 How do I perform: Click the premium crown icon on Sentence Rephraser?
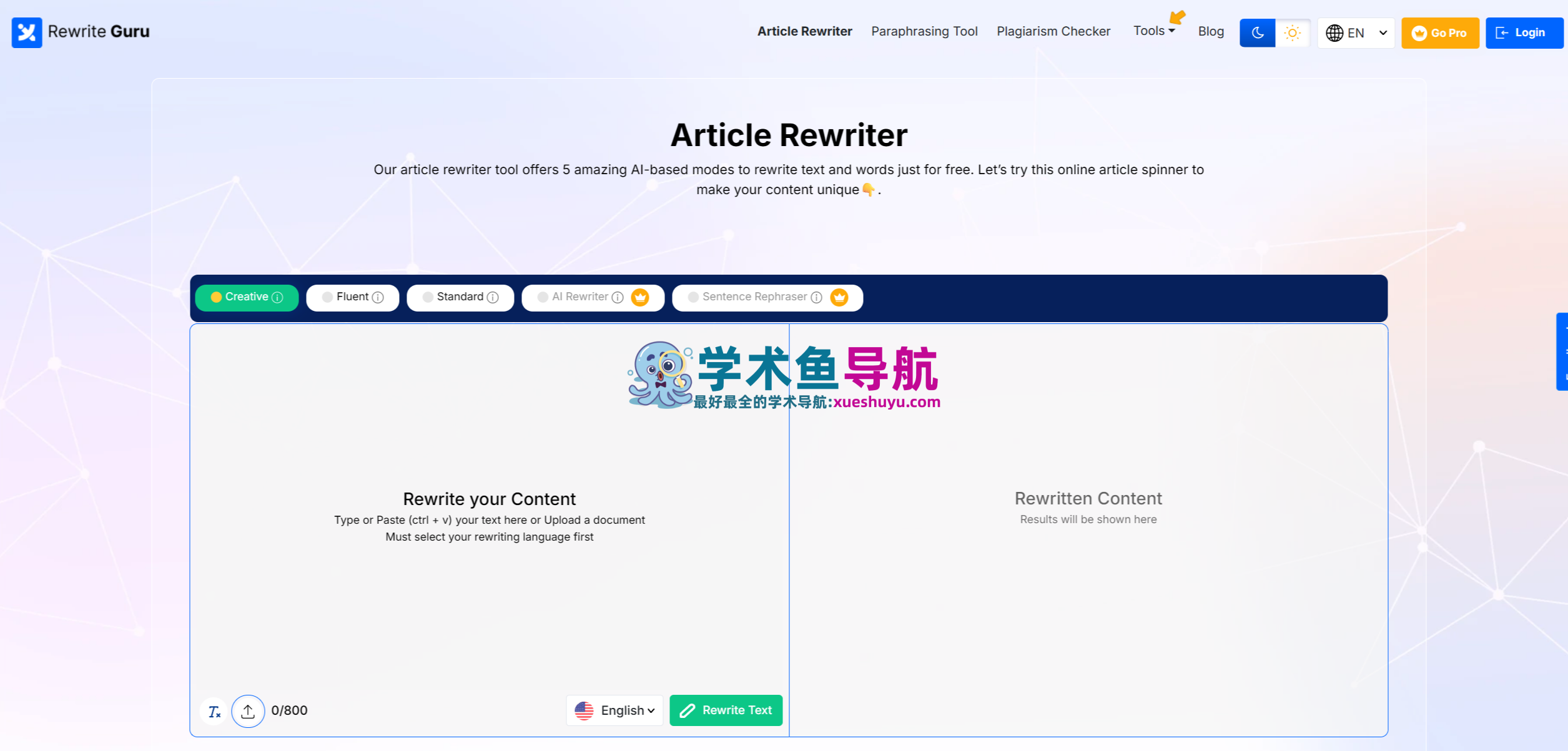839,297
